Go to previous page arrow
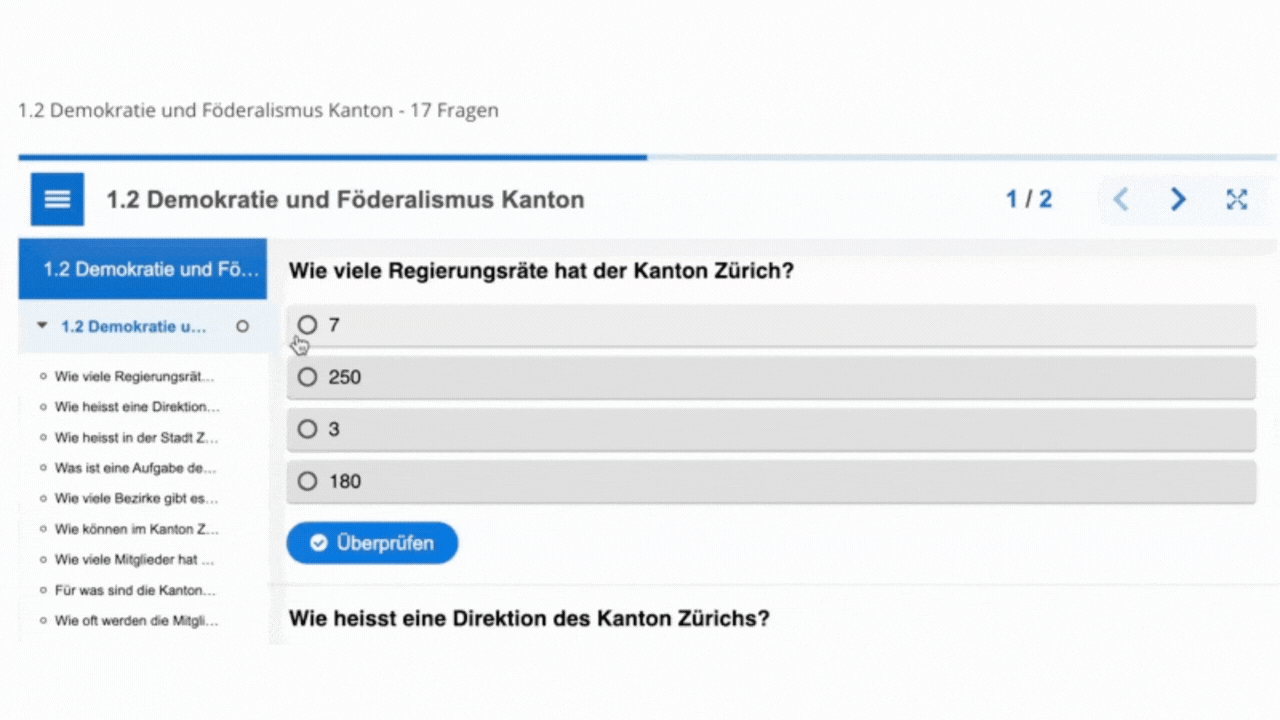 click(x=1121, y=200)
